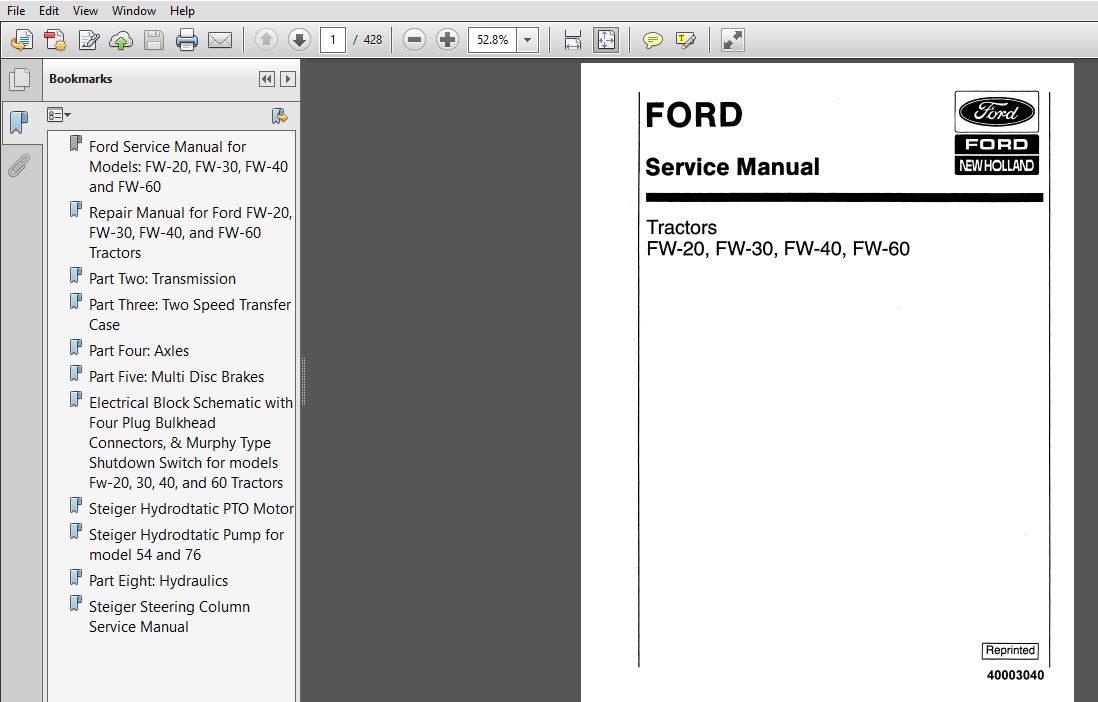Viewport: 1098px width, 702px height.
Task: Click the Open file icon
Action: [x=22, y=40]
